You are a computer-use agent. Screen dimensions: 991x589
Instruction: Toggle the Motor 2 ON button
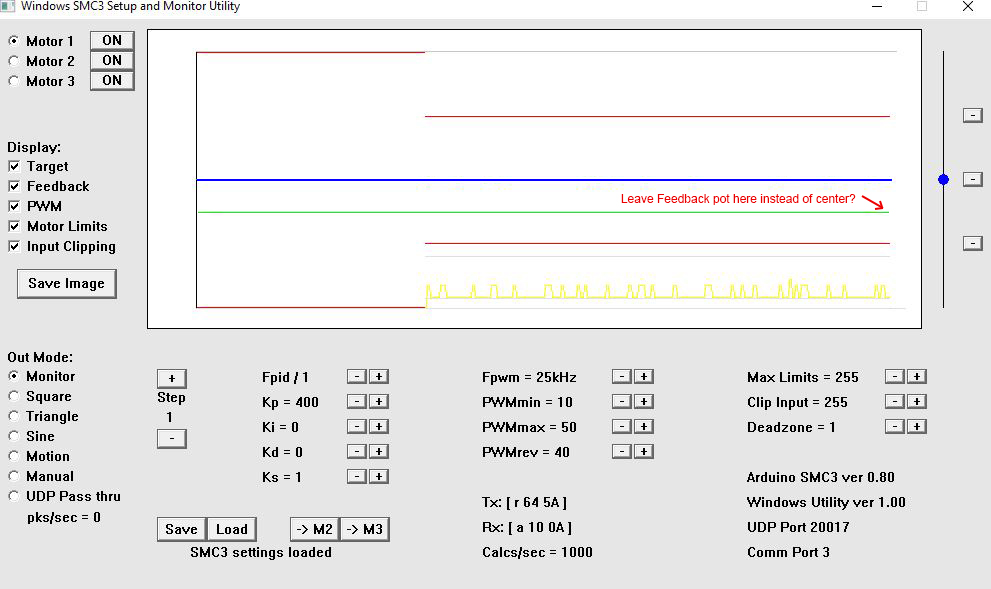pyautogui.click(x=112, y=61)
